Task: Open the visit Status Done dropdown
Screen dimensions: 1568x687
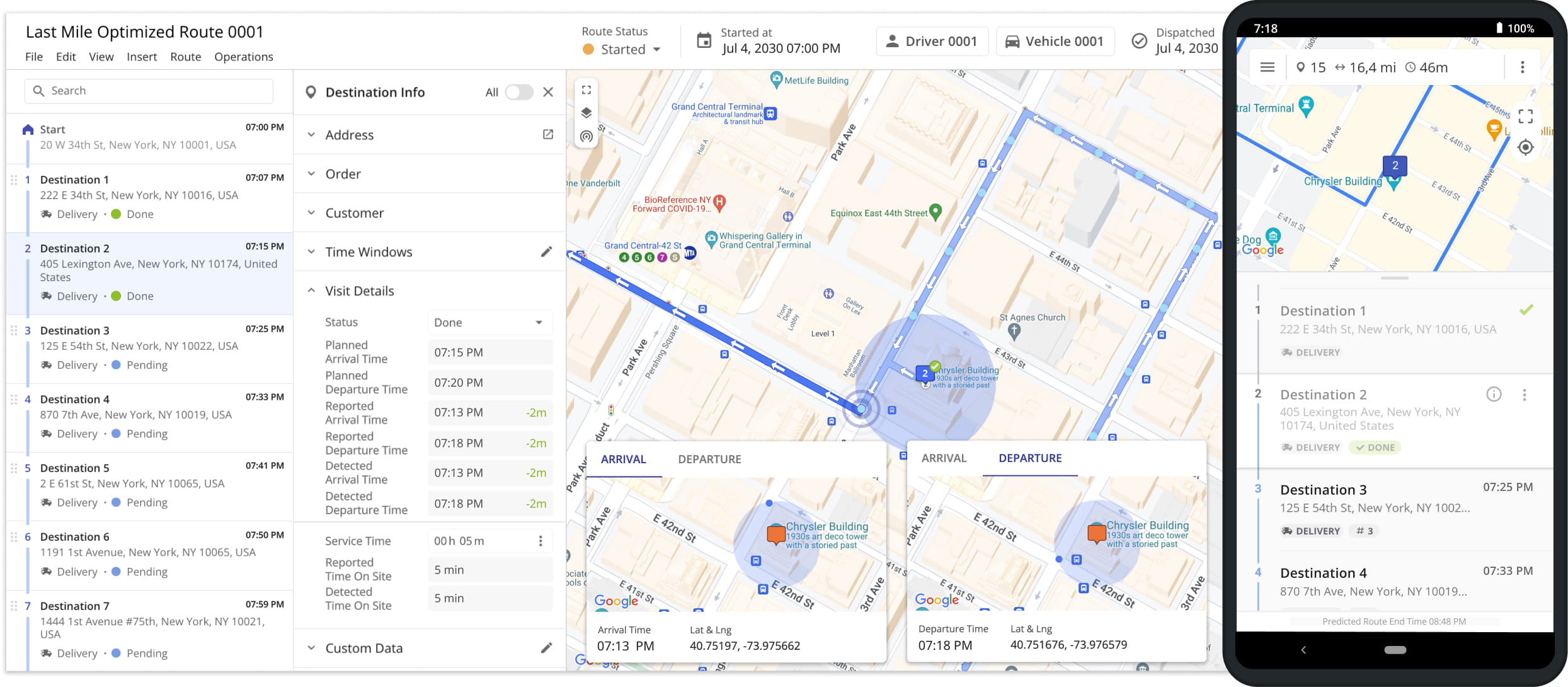Action: click(x=489, y=322)
